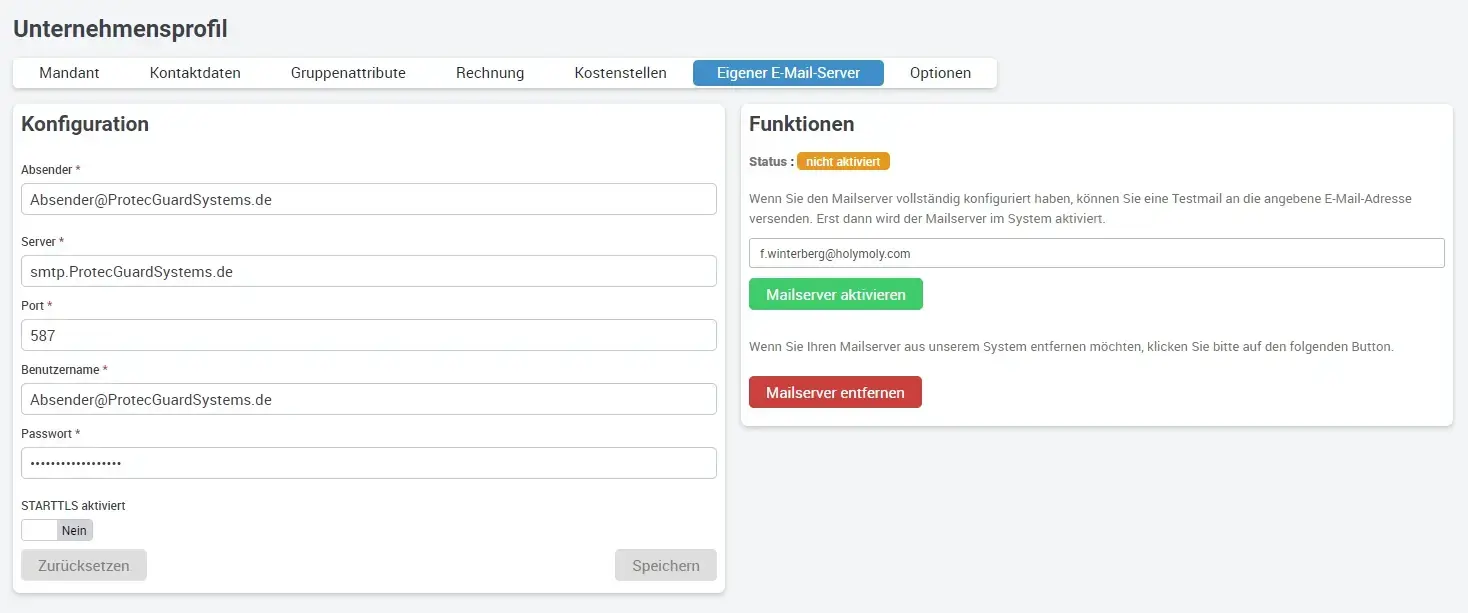Click the red Mailserver entfernen button
This screenshot has width=1468, height=613.
click(835, 393)
